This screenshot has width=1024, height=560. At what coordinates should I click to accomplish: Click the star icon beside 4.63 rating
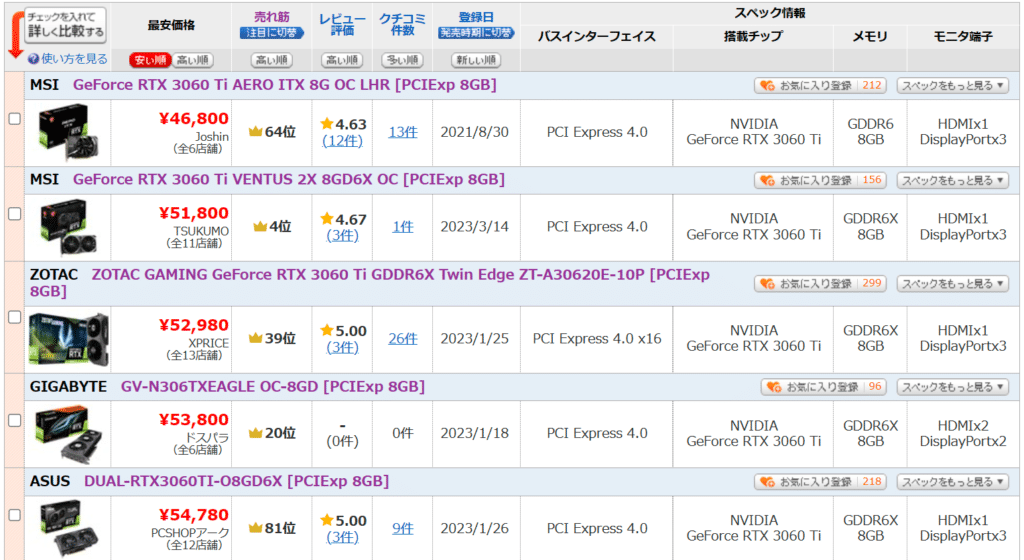click(327, 123)
